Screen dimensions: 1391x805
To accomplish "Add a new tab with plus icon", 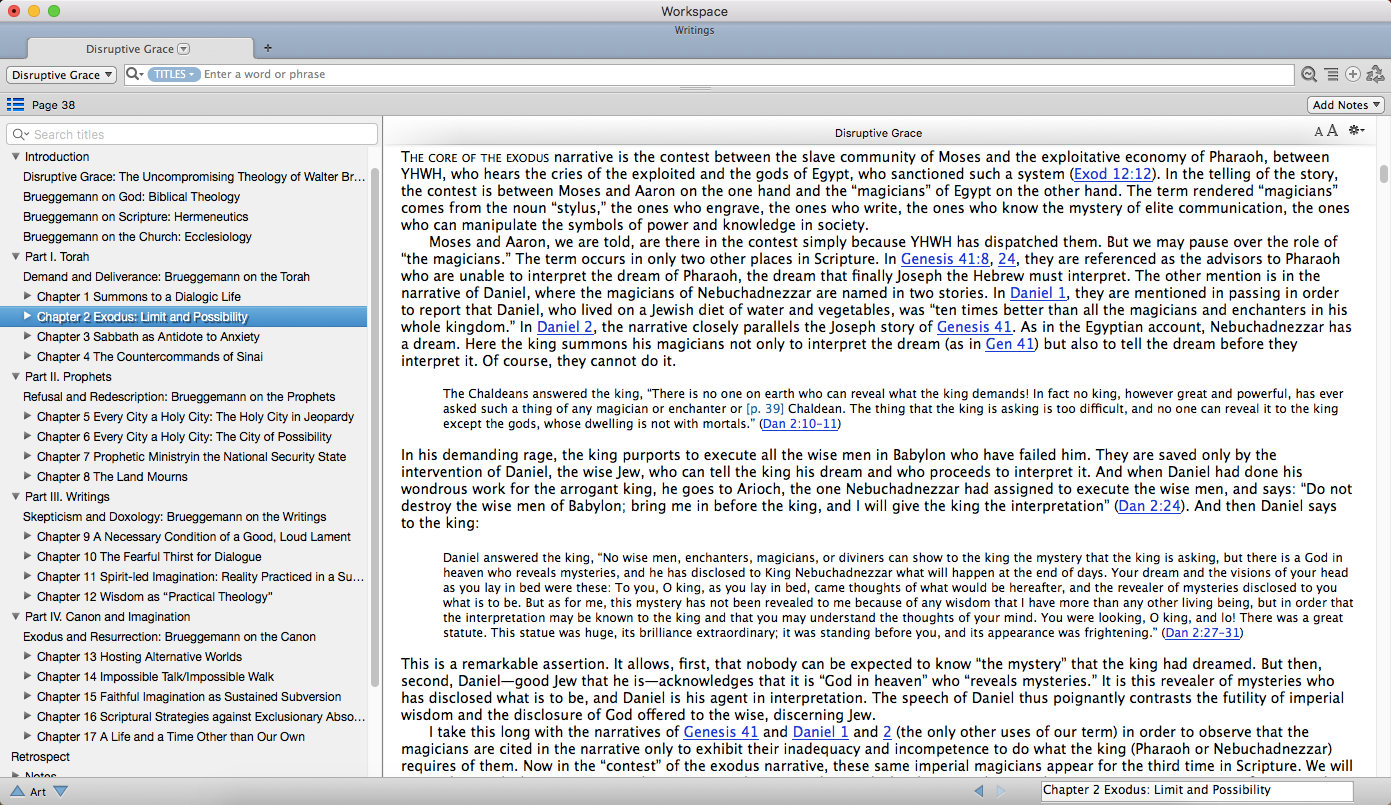I will pos(267,48).
